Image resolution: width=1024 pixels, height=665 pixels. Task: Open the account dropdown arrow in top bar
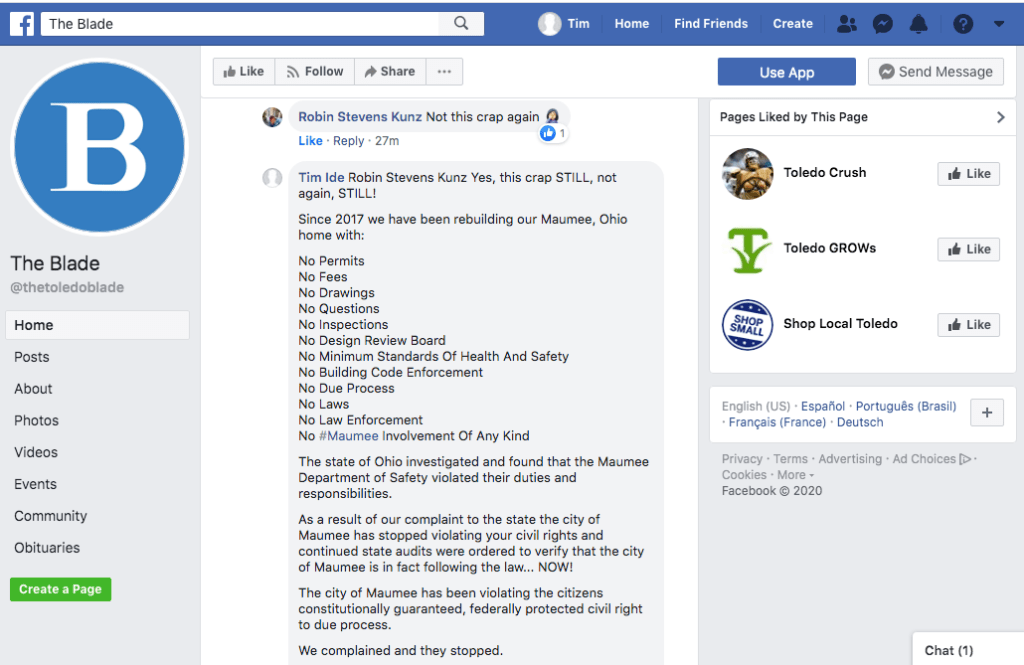pyautogui.click(x=999, y=24)
